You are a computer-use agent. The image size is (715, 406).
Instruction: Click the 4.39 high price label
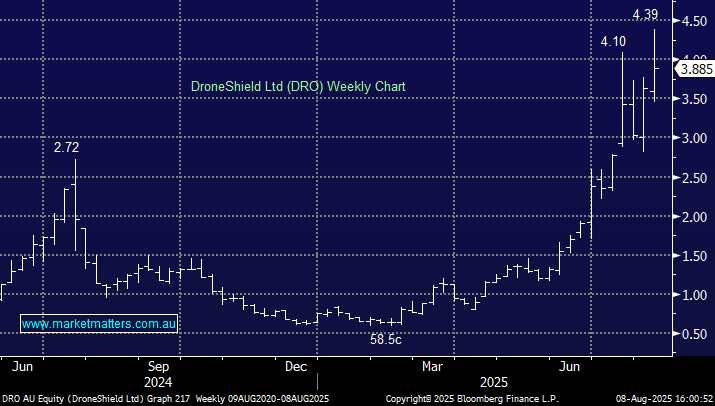tap(645, 15)
